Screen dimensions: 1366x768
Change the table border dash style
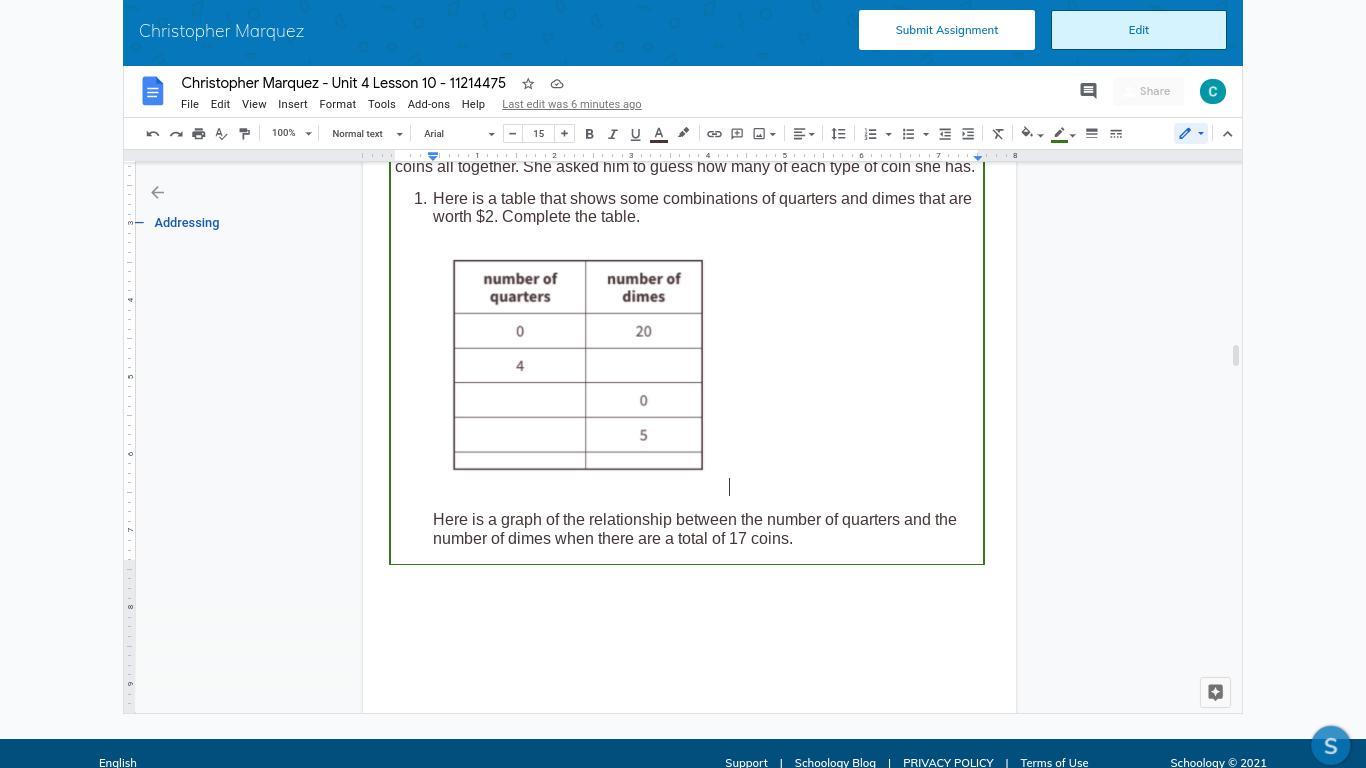1116,134
